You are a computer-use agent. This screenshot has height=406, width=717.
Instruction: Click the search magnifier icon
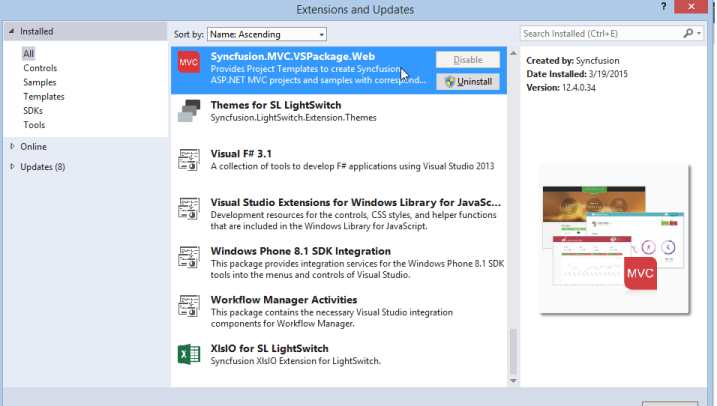point(688,33)
